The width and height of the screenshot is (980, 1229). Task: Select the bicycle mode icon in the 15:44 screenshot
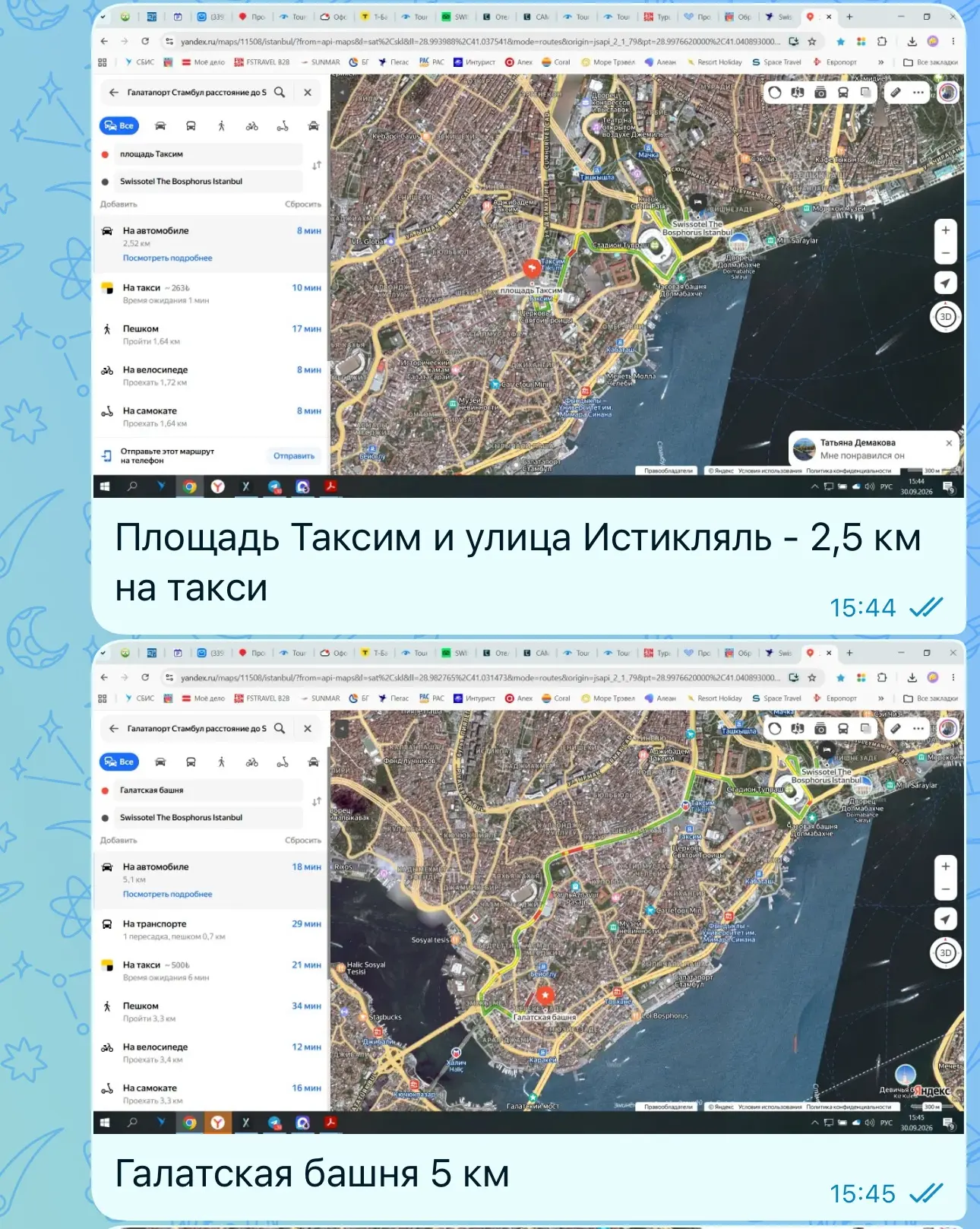(x=252, y=126)
